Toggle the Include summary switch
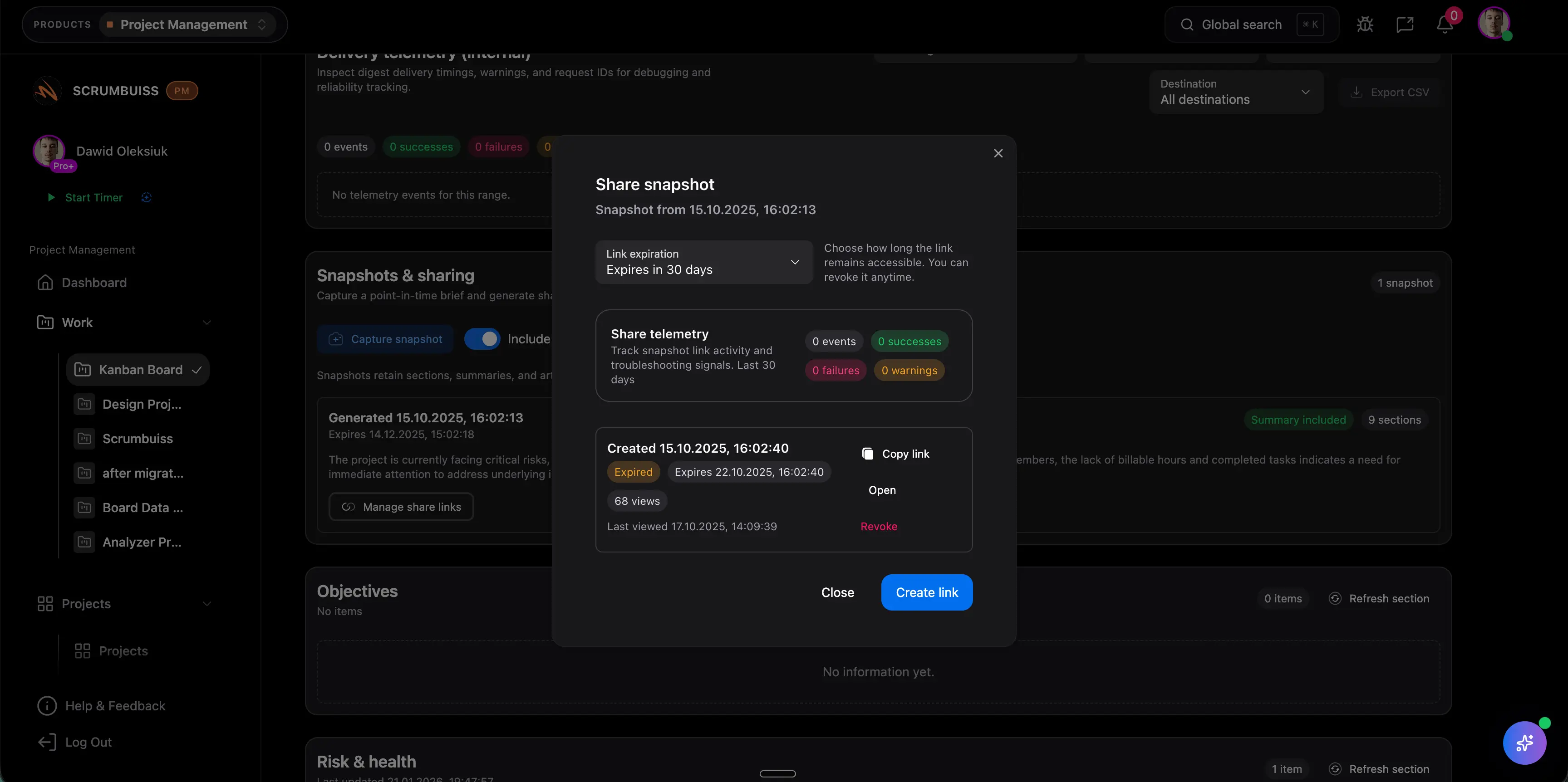1568x782 pixels. pos(482,339)
